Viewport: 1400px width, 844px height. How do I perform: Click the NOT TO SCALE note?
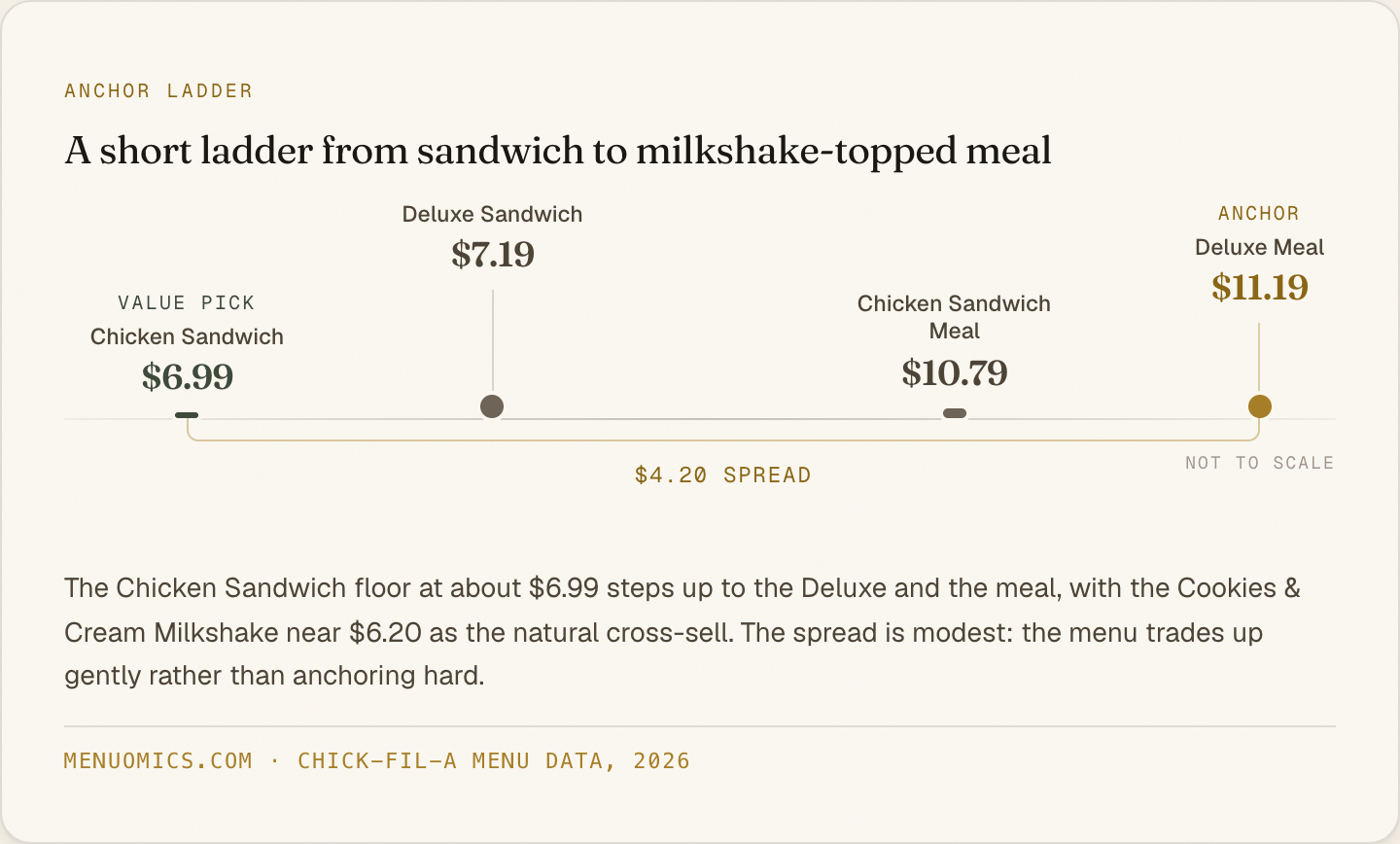pos(1259,463)
